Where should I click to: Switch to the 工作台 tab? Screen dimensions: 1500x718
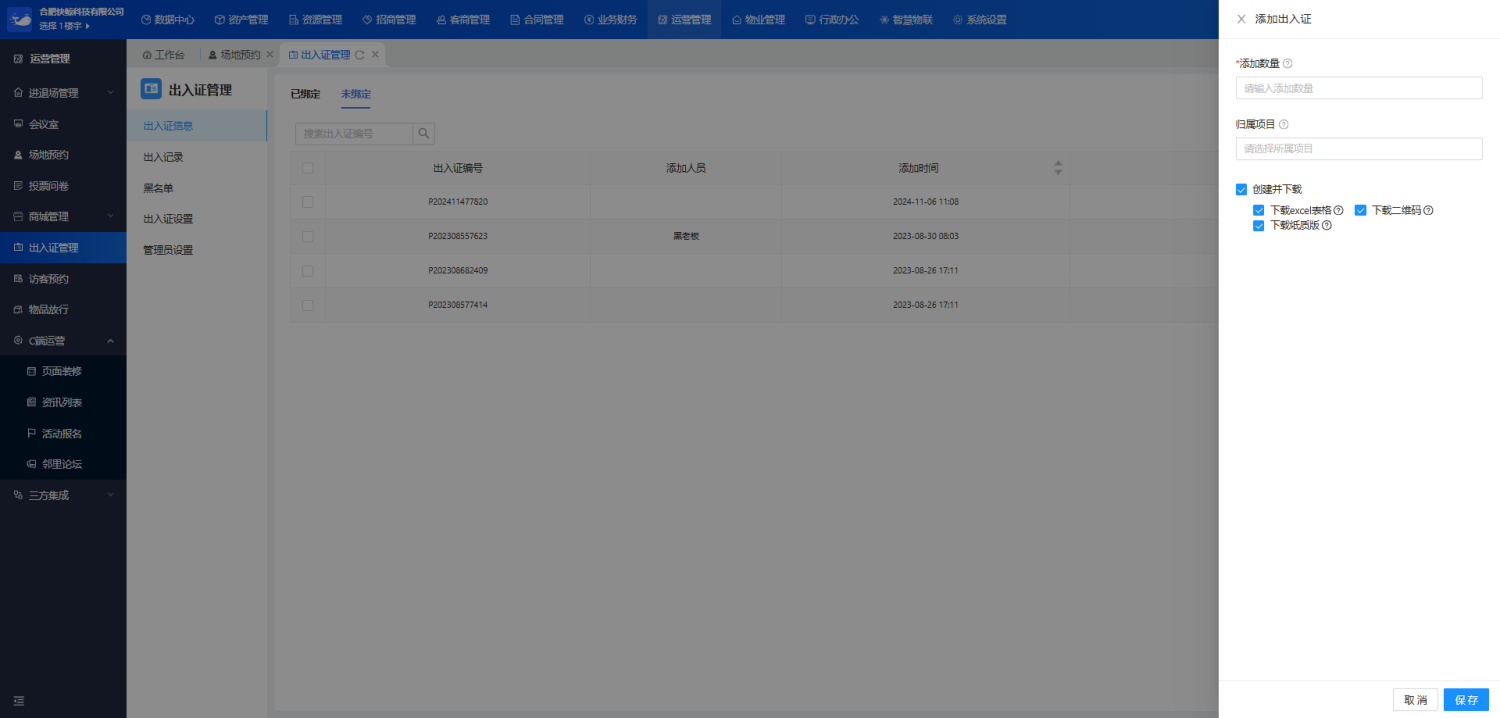point(164,55)
